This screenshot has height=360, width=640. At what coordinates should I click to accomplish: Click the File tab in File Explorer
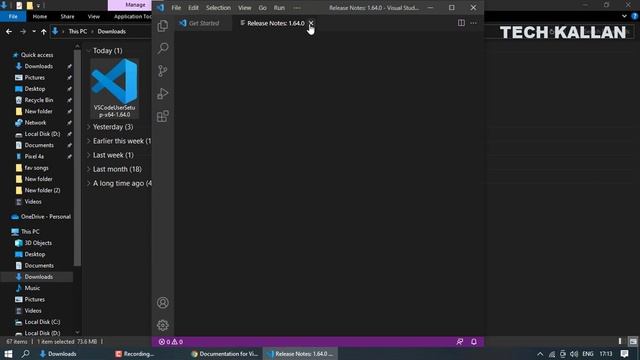click(x=13, y=16)
